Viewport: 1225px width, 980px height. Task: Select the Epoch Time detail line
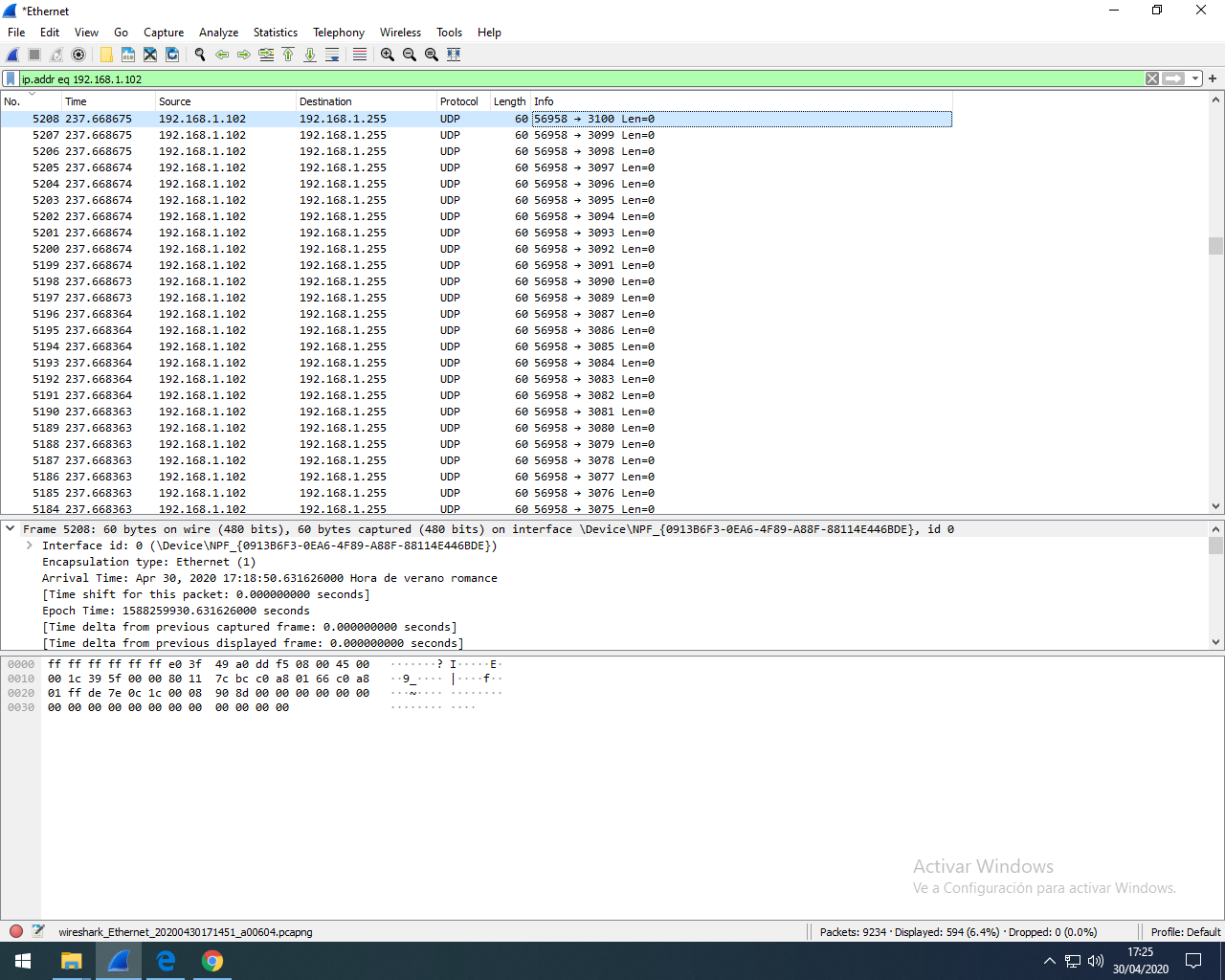tap(176, 611)
